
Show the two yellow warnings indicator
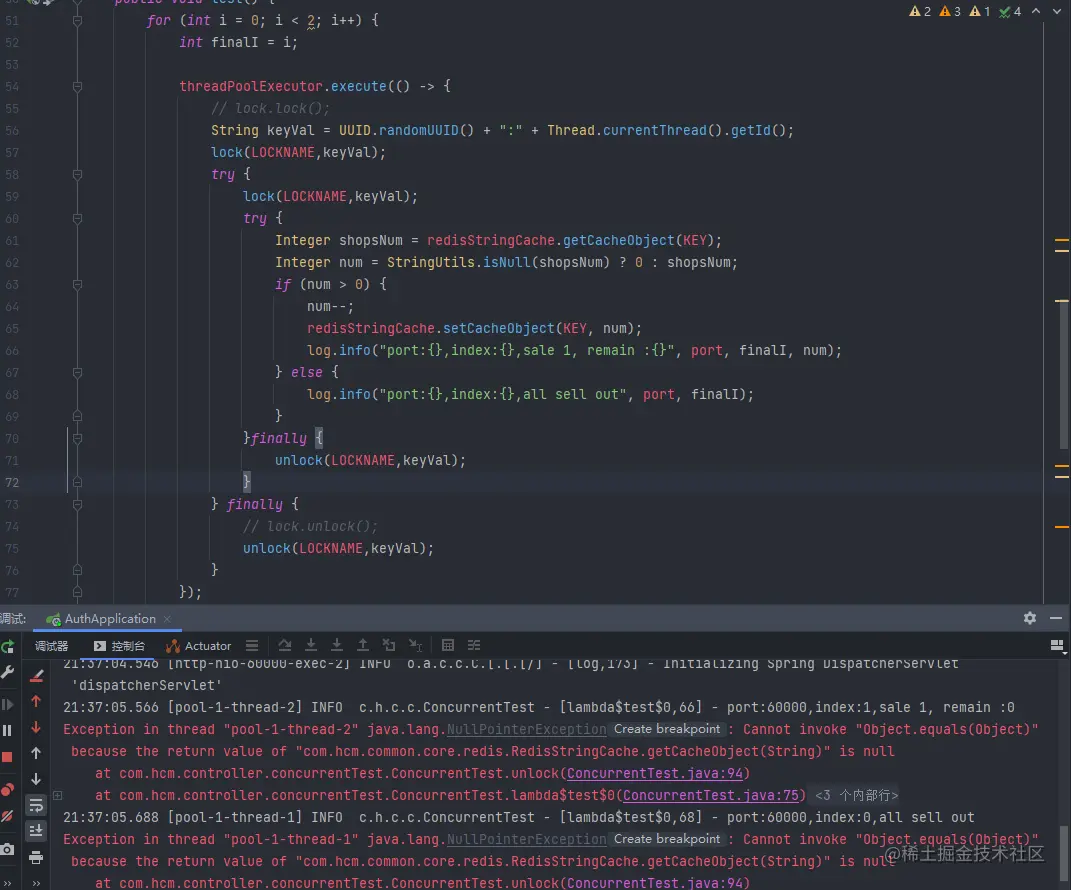point(919,11)
